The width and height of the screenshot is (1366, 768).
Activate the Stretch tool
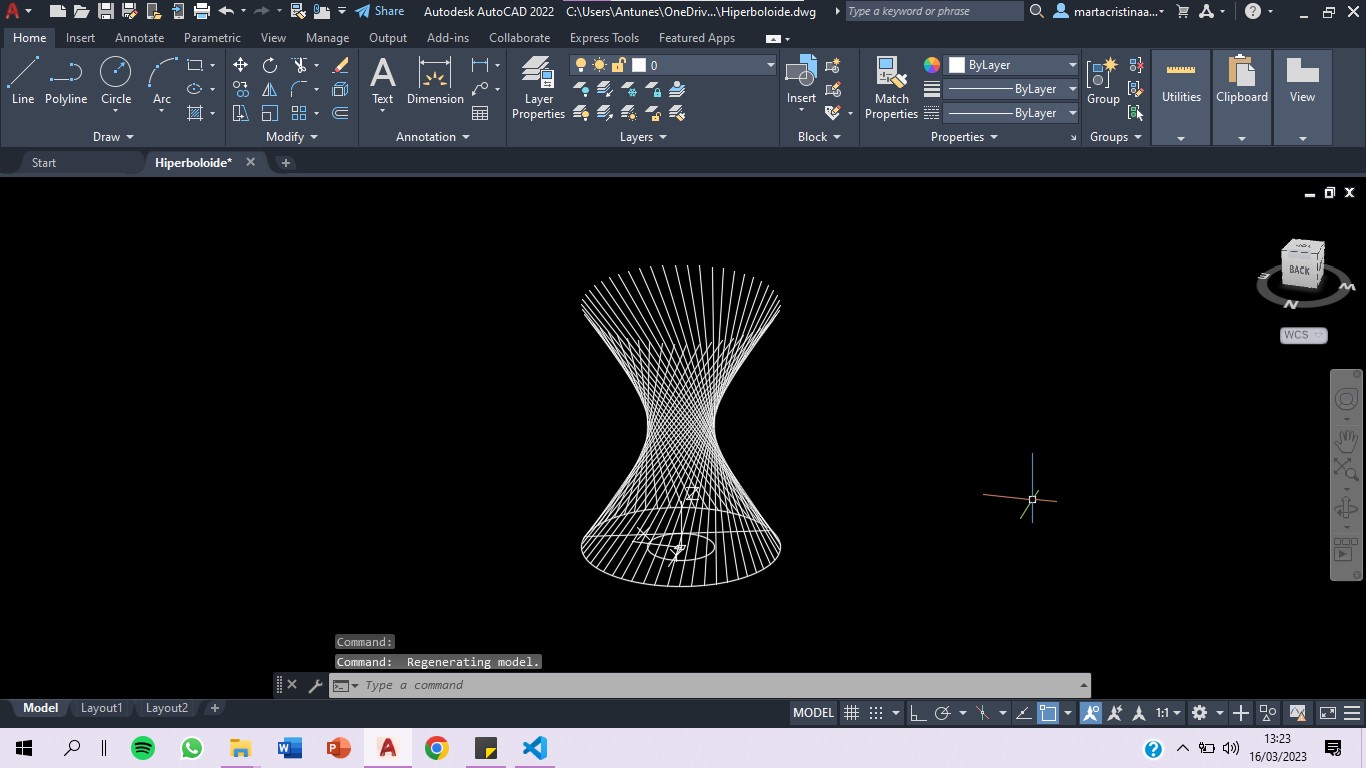click(241, 113)
